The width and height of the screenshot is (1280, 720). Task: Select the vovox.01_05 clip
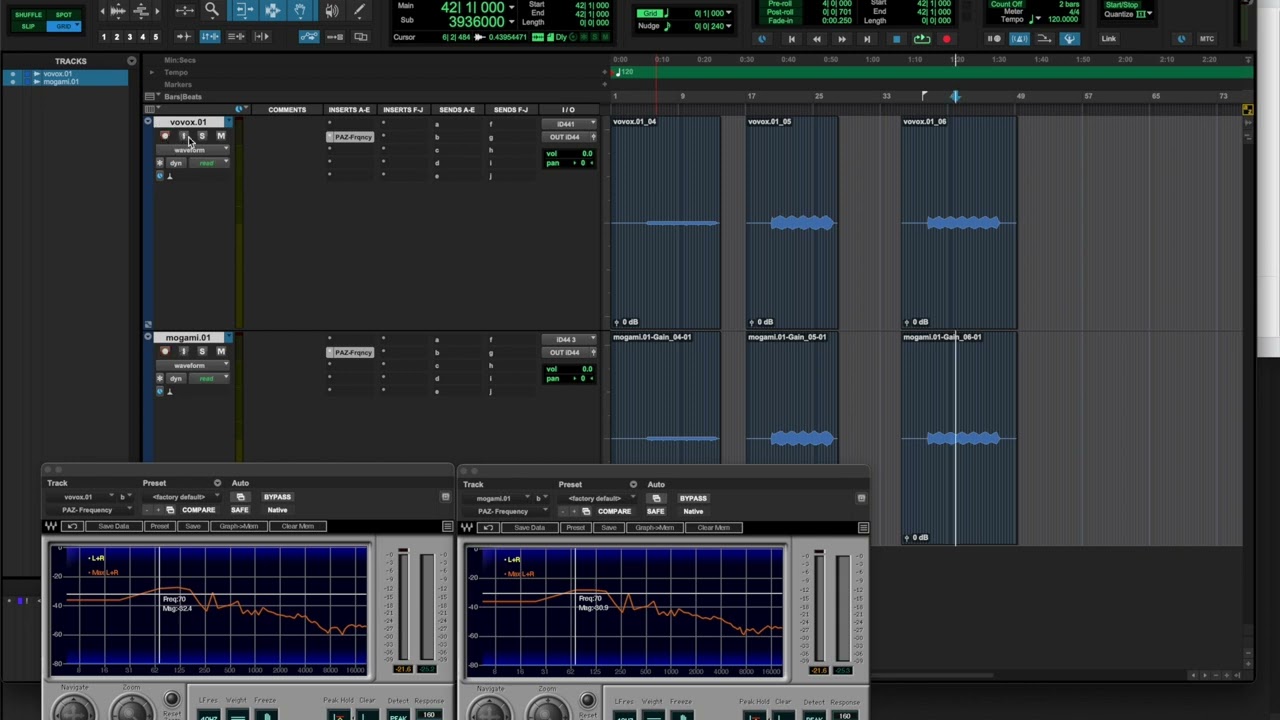(x=792, y=221)
